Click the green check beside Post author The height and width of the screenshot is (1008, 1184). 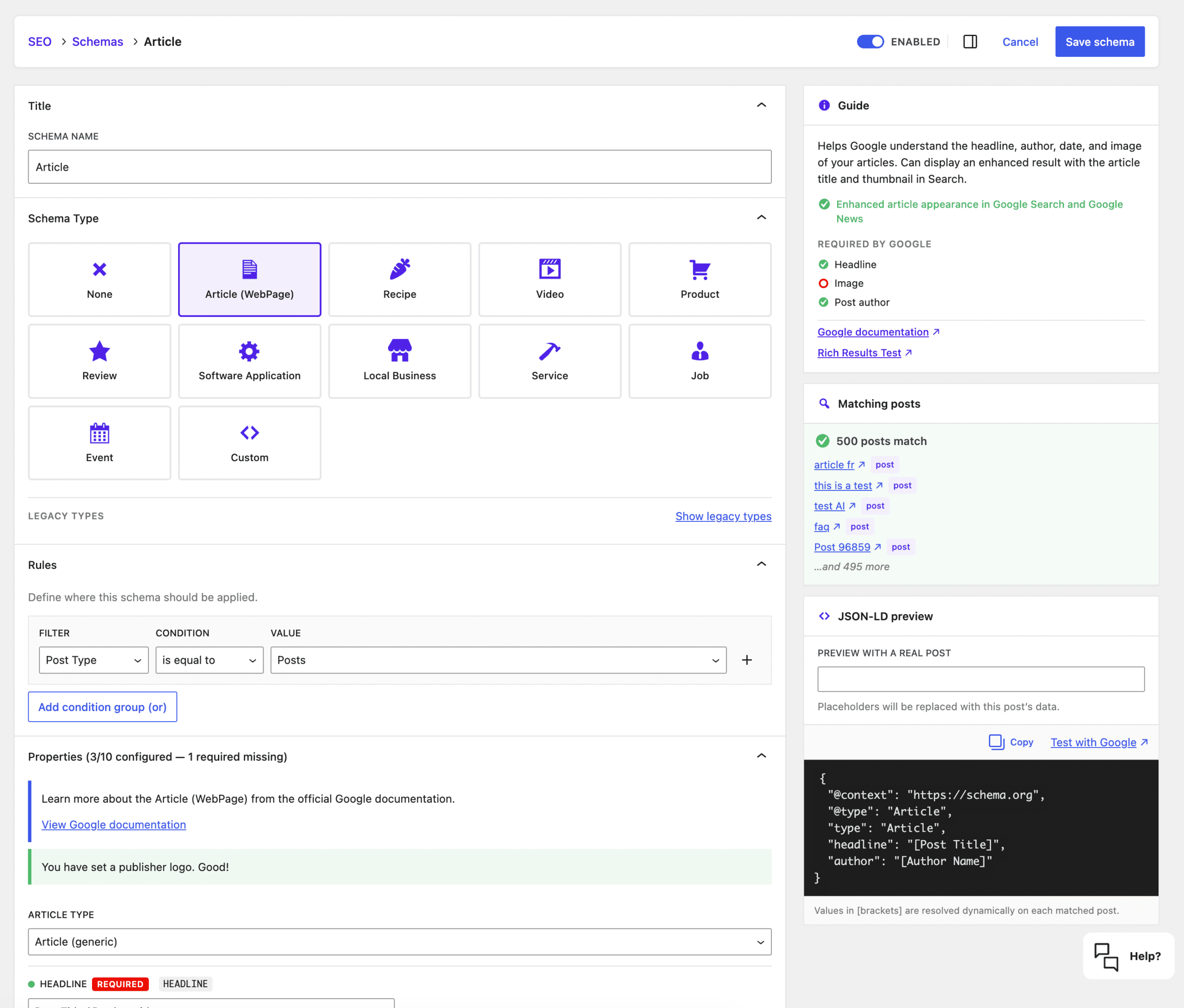tap(823, 302)
